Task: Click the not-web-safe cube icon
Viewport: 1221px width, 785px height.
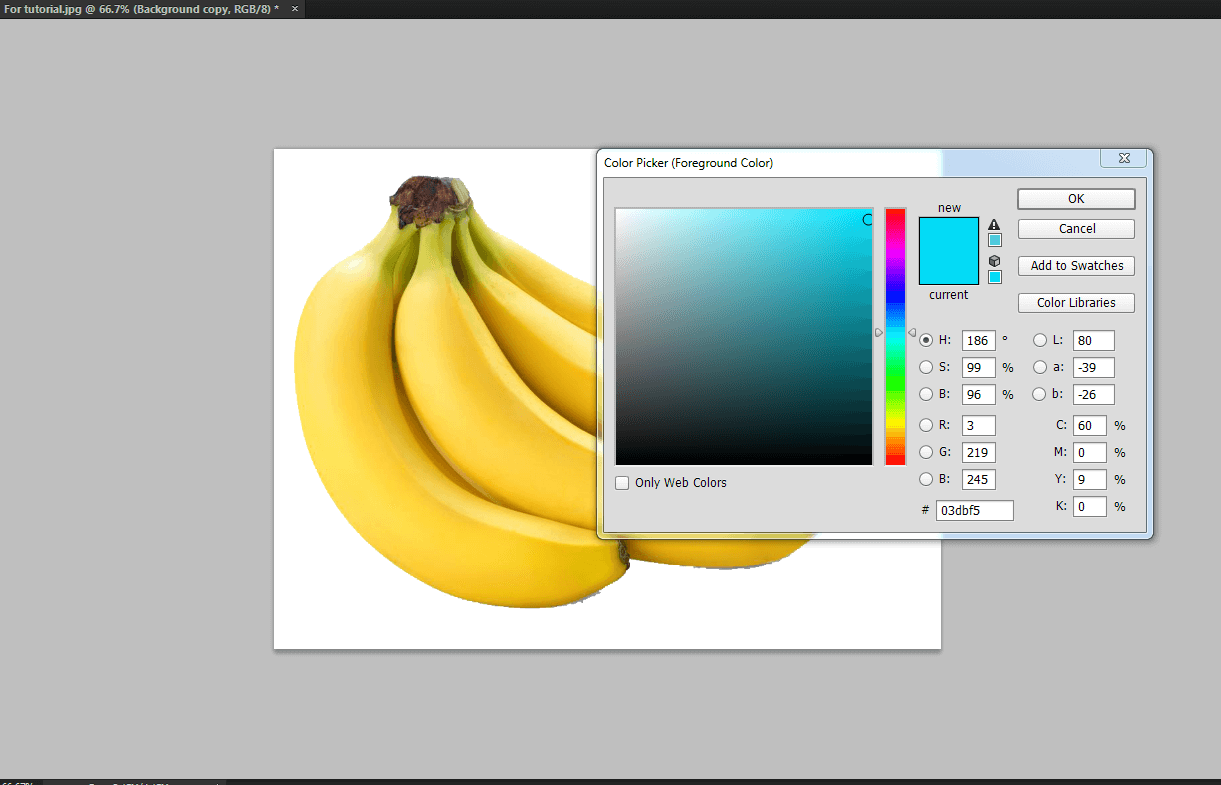Action: pyautogui.click(x=994, y=261)
